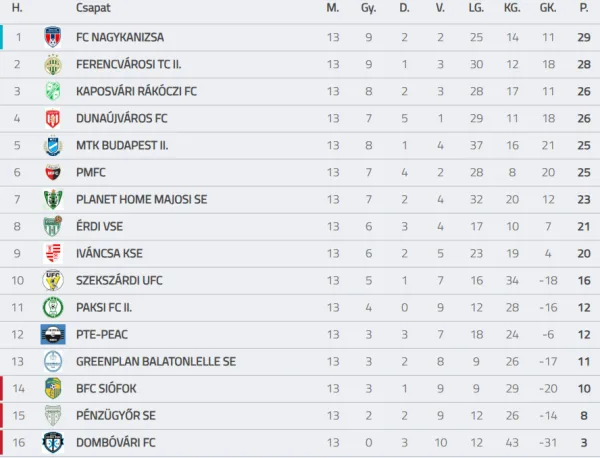This screenshot has height=458, width=600.
Task: Click the Planet Home Majosi SE logo
Action: pos(53,200)
